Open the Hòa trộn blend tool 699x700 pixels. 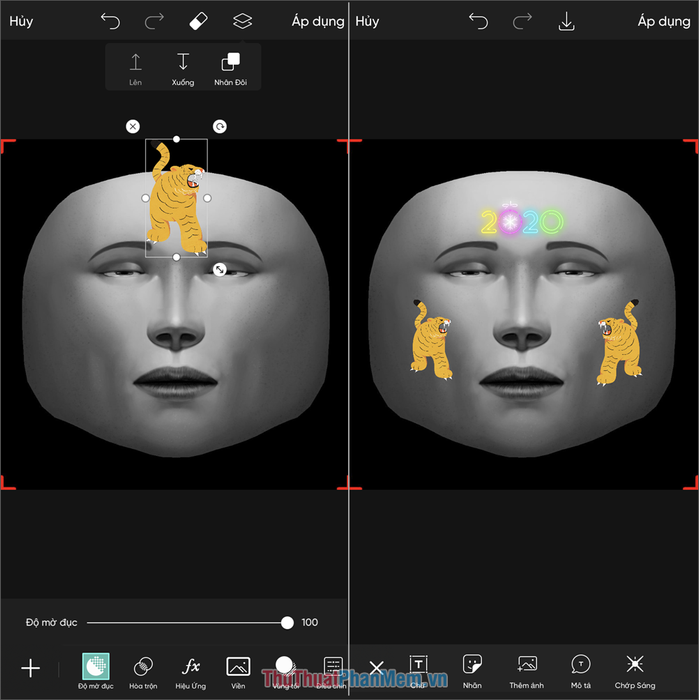tap(143, 671)
